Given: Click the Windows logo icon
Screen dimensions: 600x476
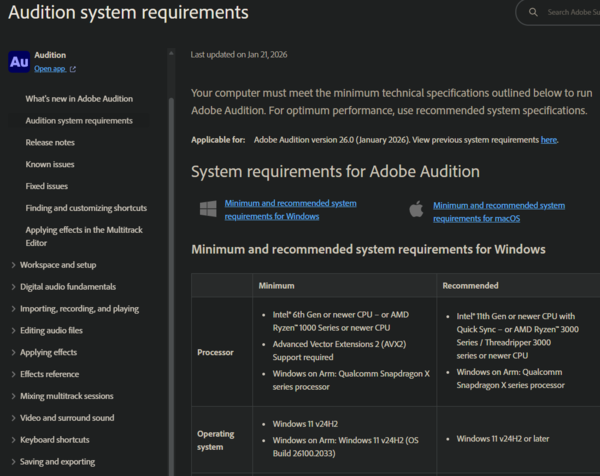Looking at the screenshot, I should click(x=208, y=209).
